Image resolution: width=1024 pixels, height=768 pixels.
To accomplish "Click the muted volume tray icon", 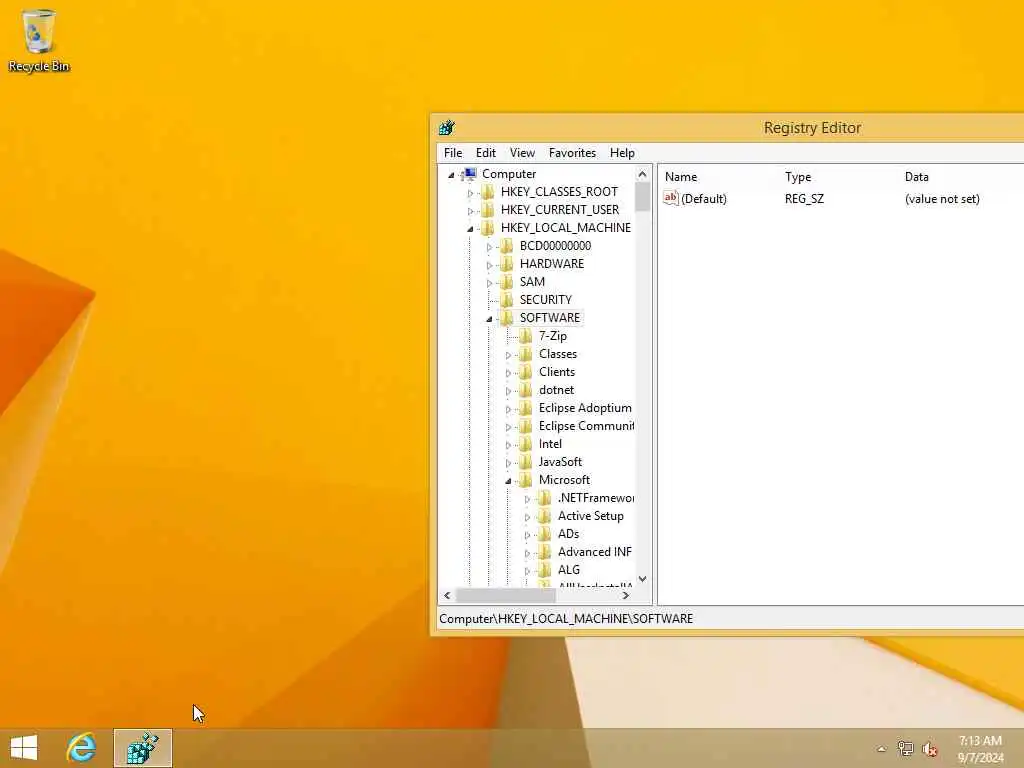I will tap(929, 749).
